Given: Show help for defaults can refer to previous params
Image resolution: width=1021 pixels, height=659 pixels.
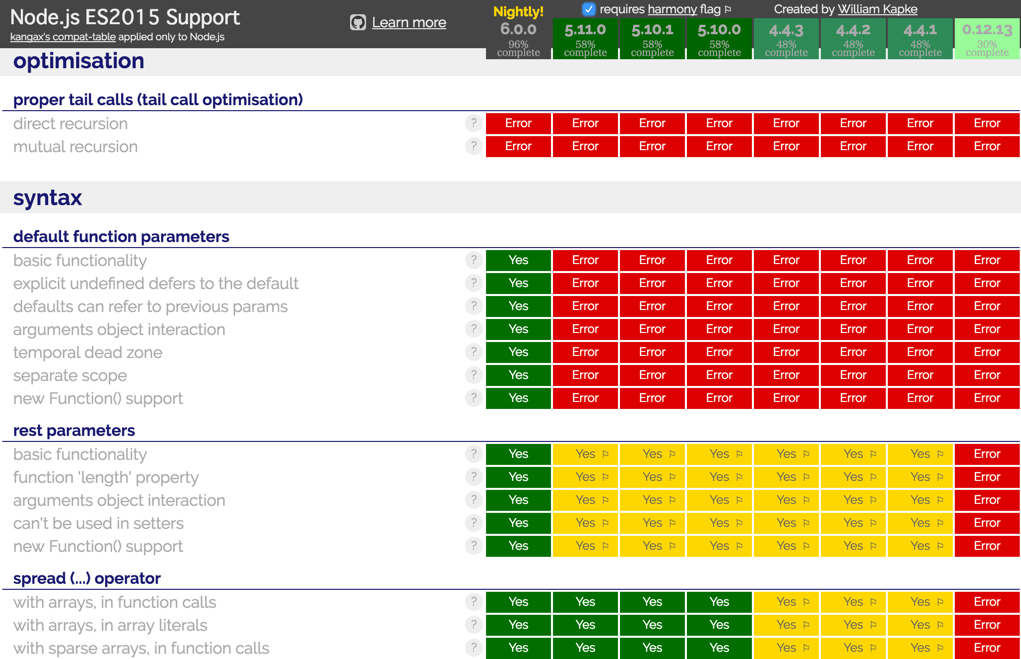Looking at the screenshot, I should [x=474, y=306].
